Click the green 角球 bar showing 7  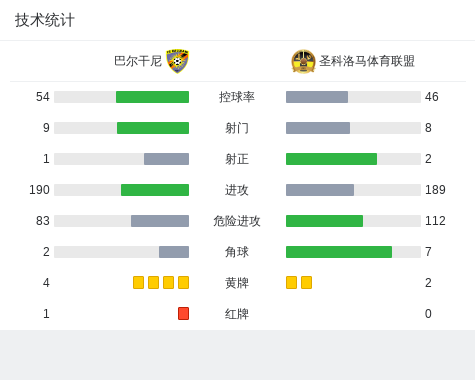click(339, 252)
